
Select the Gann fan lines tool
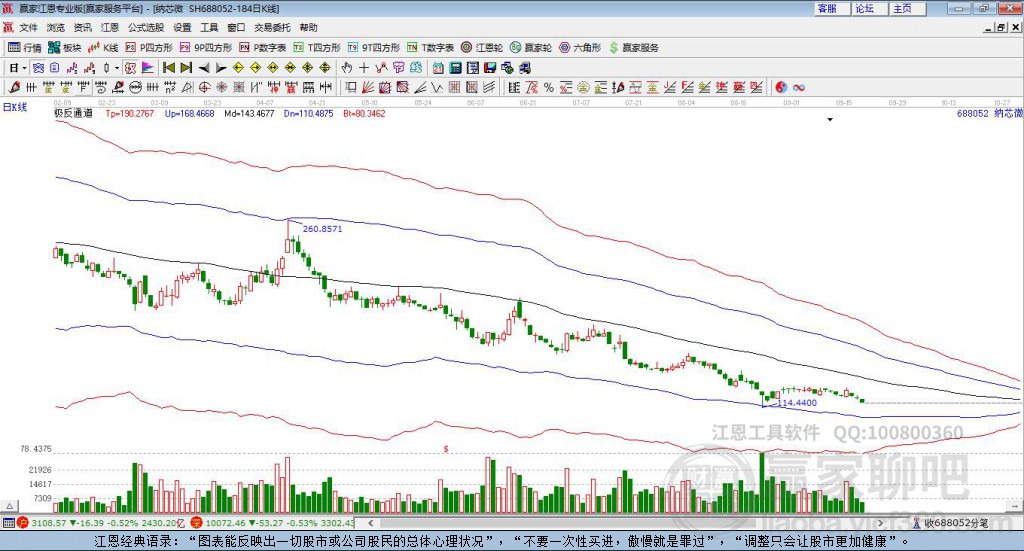(x=368, y=87)
